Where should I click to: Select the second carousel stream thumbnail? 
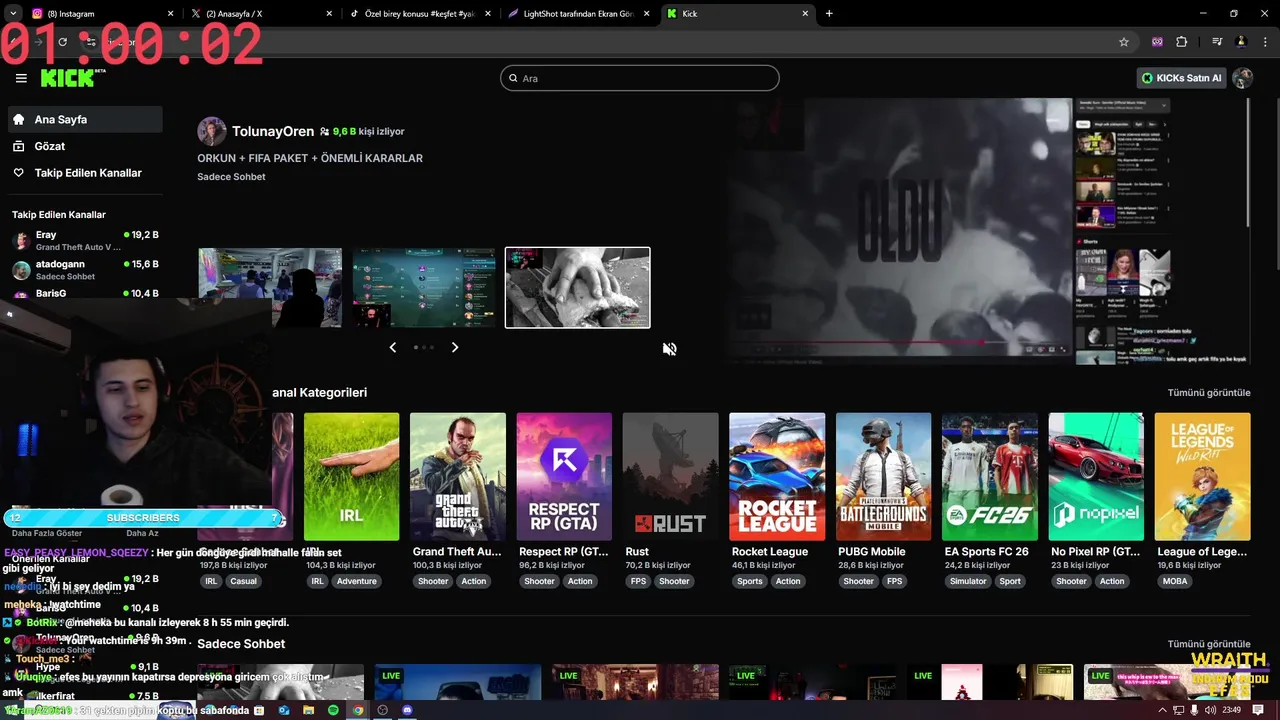click(424, 288)
